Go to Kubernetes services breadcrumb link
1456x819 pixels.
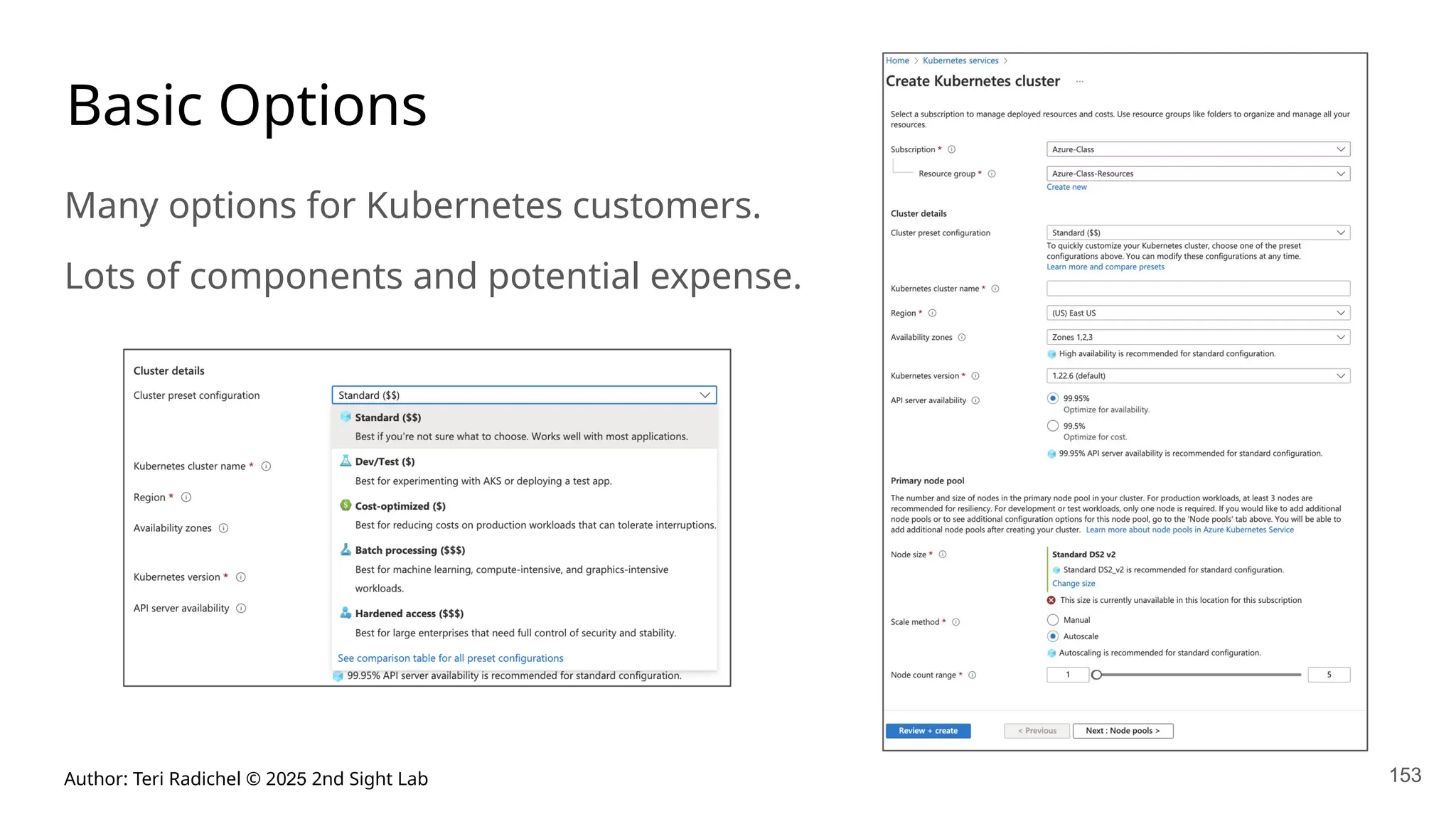click(x=960, y=60)
